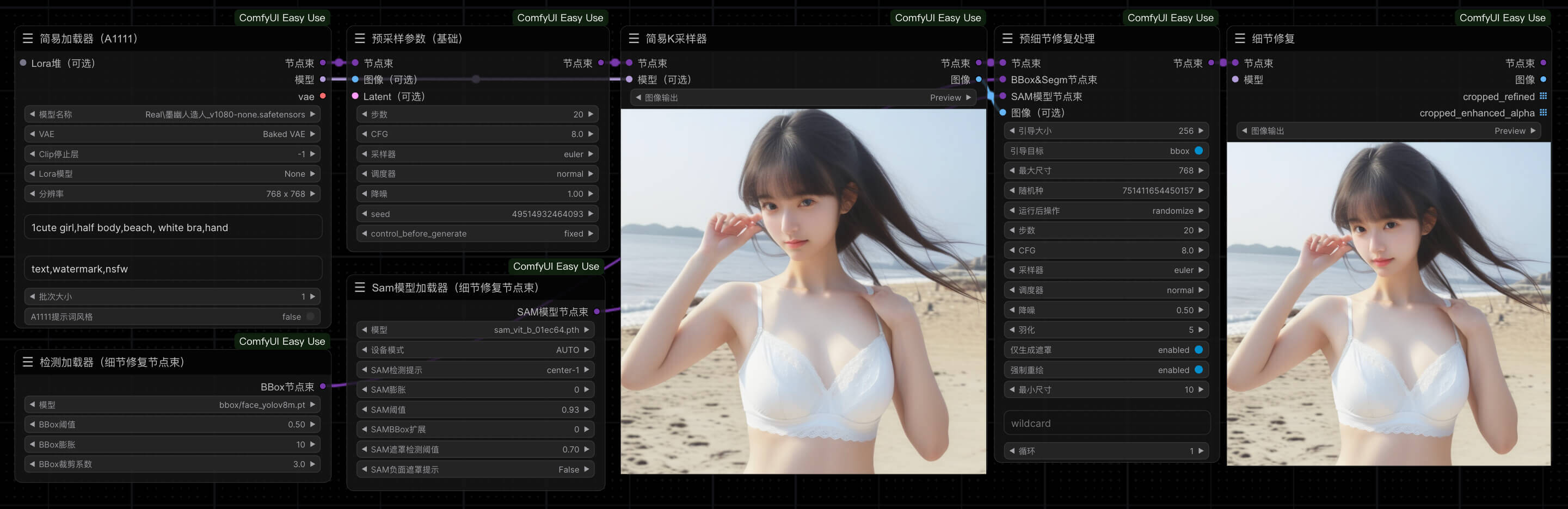Click the ComfyUI Easy Use badge above Sam模型加载器
The height and width of the screenshot is (509, 1568).
coord(556,266)
